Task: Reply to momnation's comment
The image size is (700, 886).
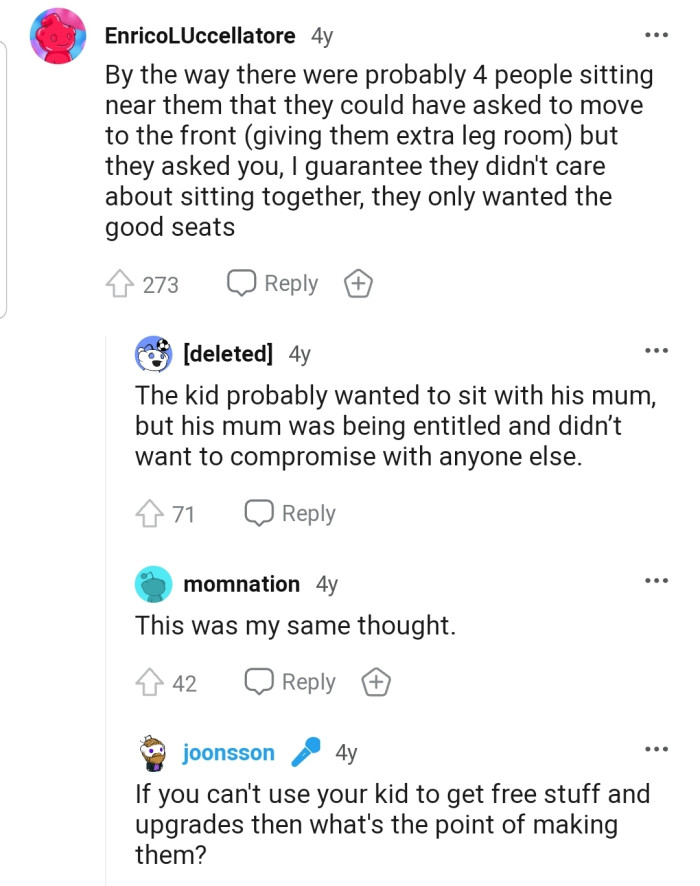Action: pyautogui.click(x=290, y=683)
